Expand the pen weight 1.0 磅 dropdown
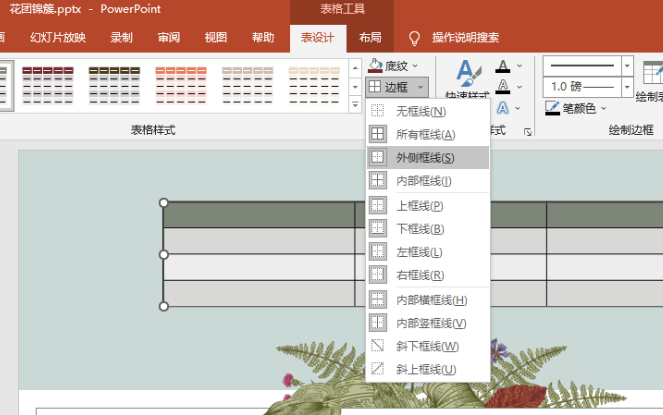Viewport: 663px width, 415px height. tap(628, 86)
